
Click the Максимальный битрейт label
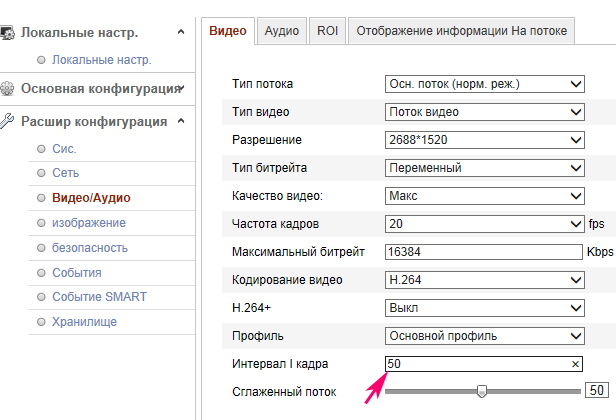tap(298, 252)
